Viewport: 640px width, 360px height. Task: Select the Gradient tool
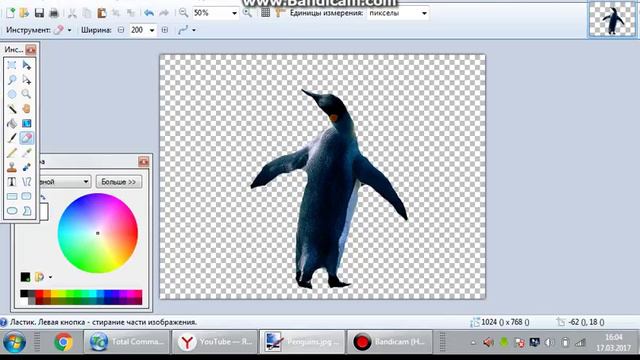27,123
